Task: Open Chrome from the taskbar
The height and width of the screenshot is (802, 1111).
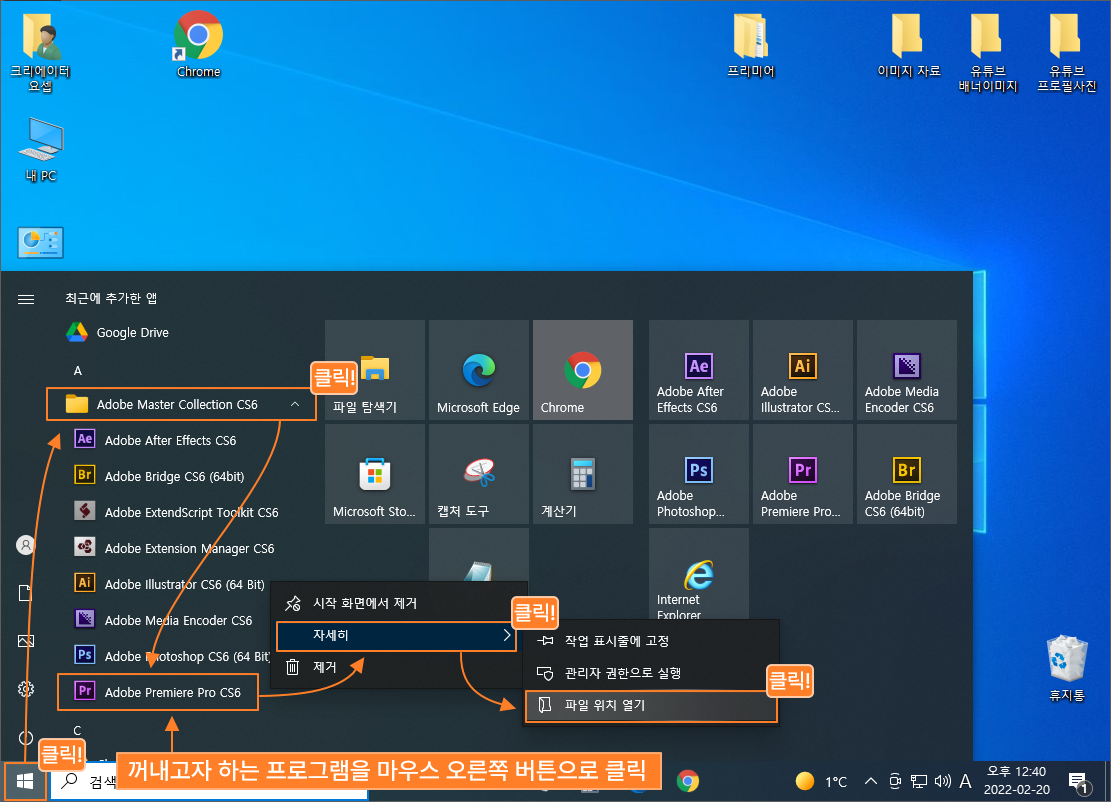Action: (x=687, y=781)
